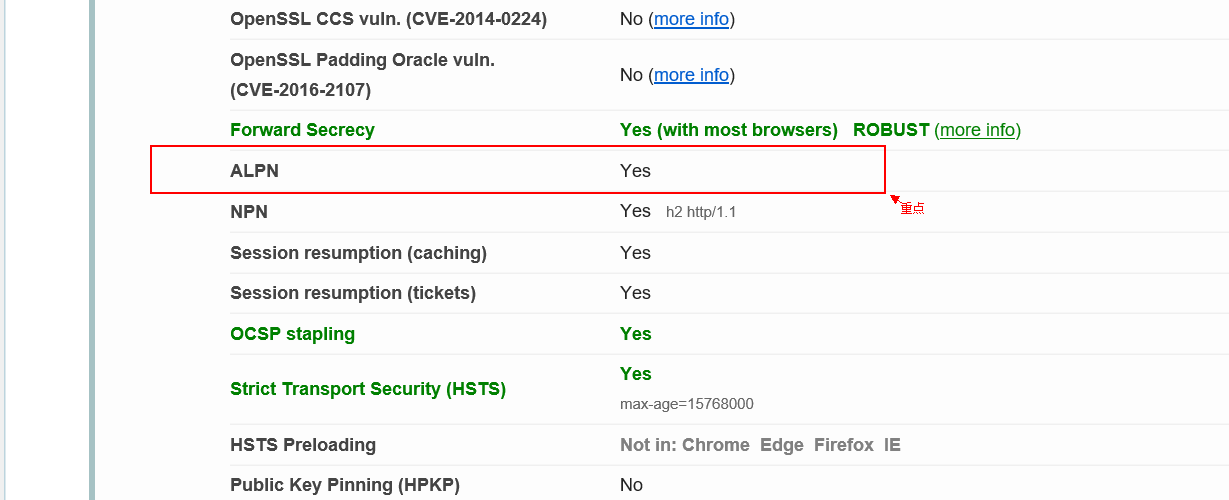This screenshot has height=500, width=1229.
Task: Select the HSTS Preloading label
Action: 303,445
